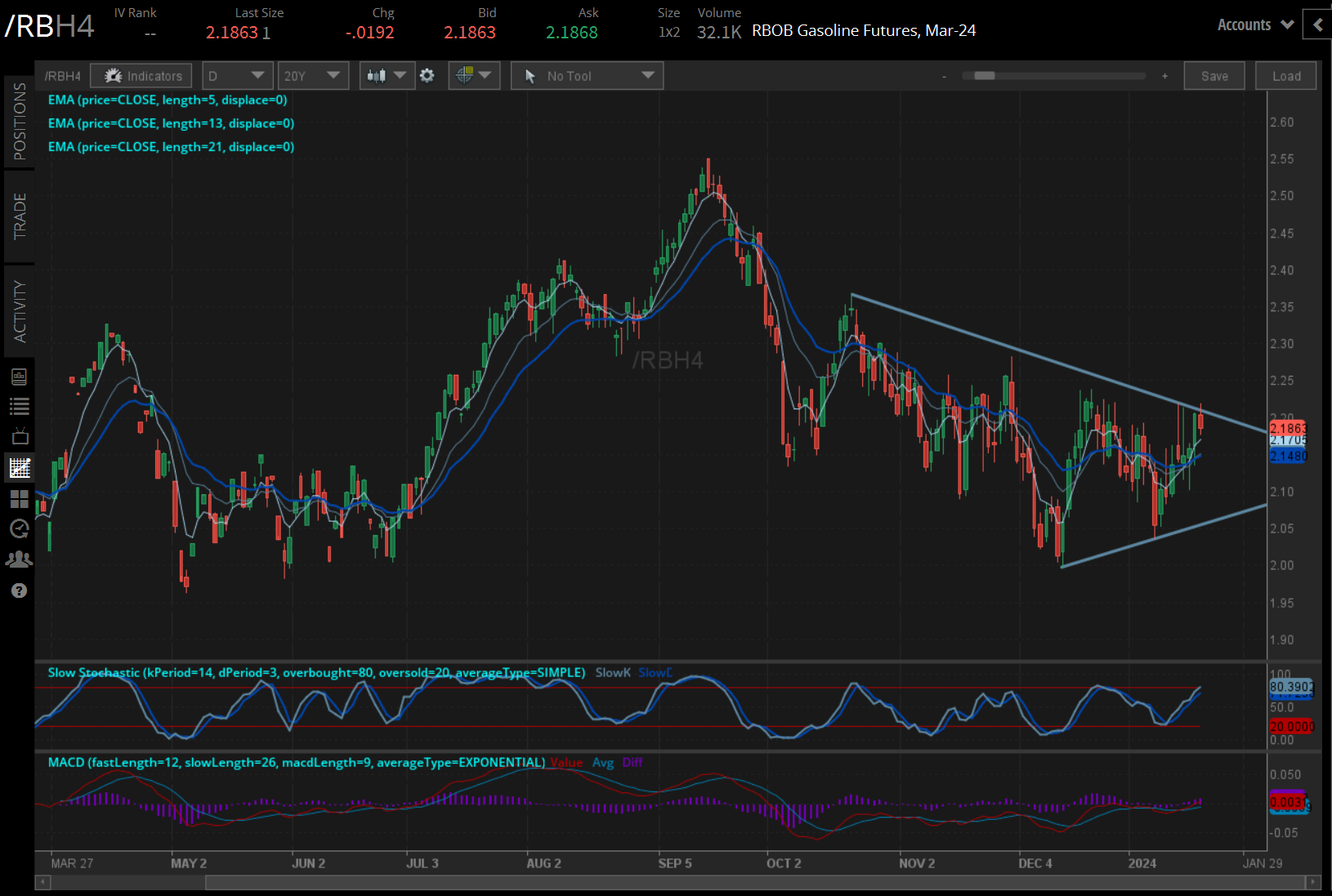Viewport: 1332px width, 896px height.
Task: Switch to the ACTIVITY side tab
Action: pos(20,311)
